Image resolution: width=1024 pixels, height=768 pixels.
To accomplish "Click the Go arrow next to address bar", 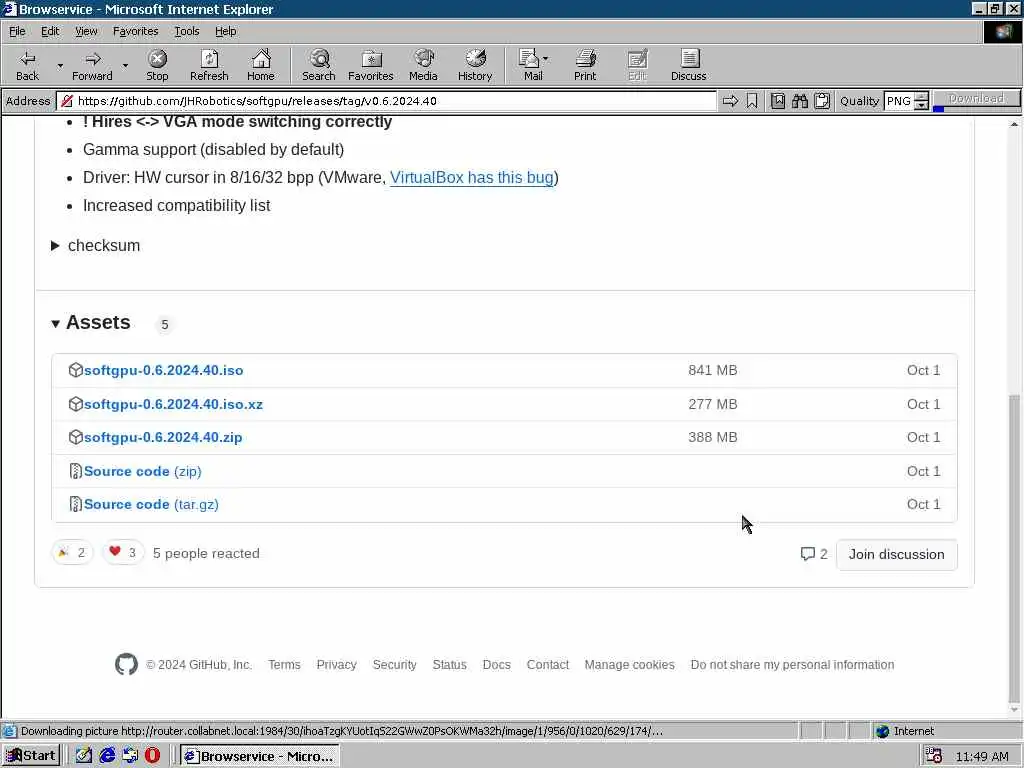I will tap(730, 101).
